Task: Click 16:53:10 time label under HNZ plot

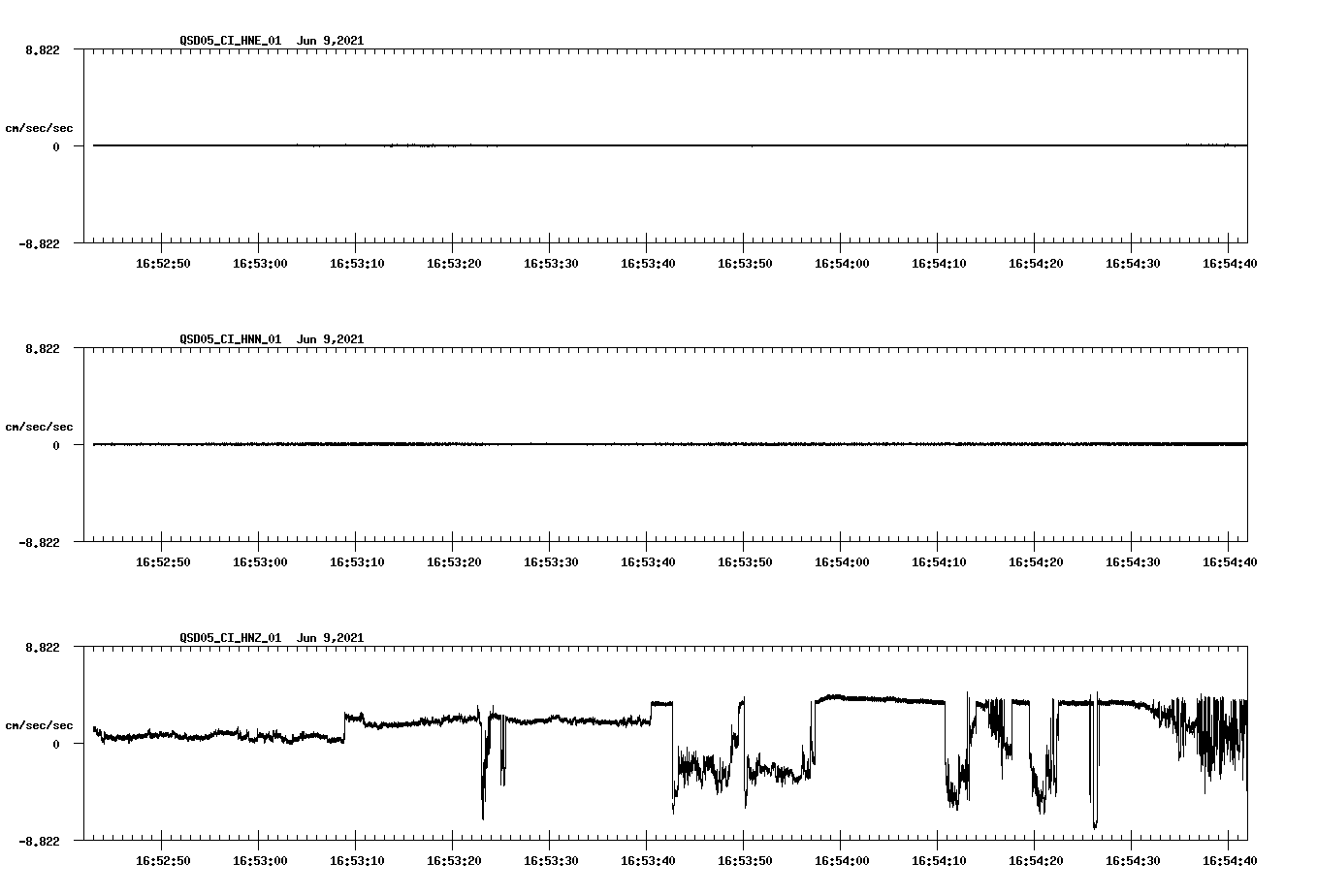Action: [x=357, y=861]
